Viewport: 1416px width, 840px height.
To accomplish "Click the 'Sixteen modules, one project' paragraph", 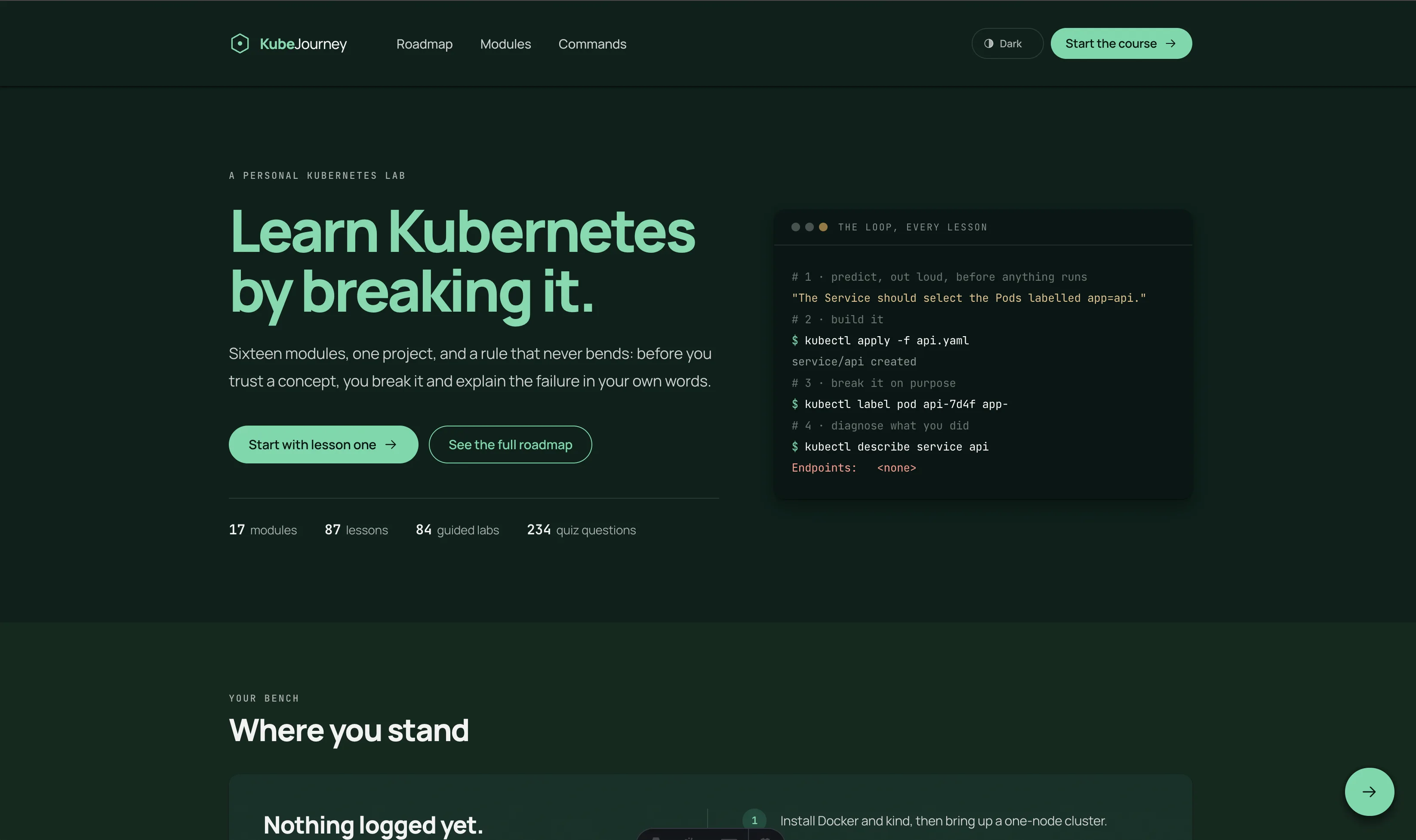I will coord(470,368).
